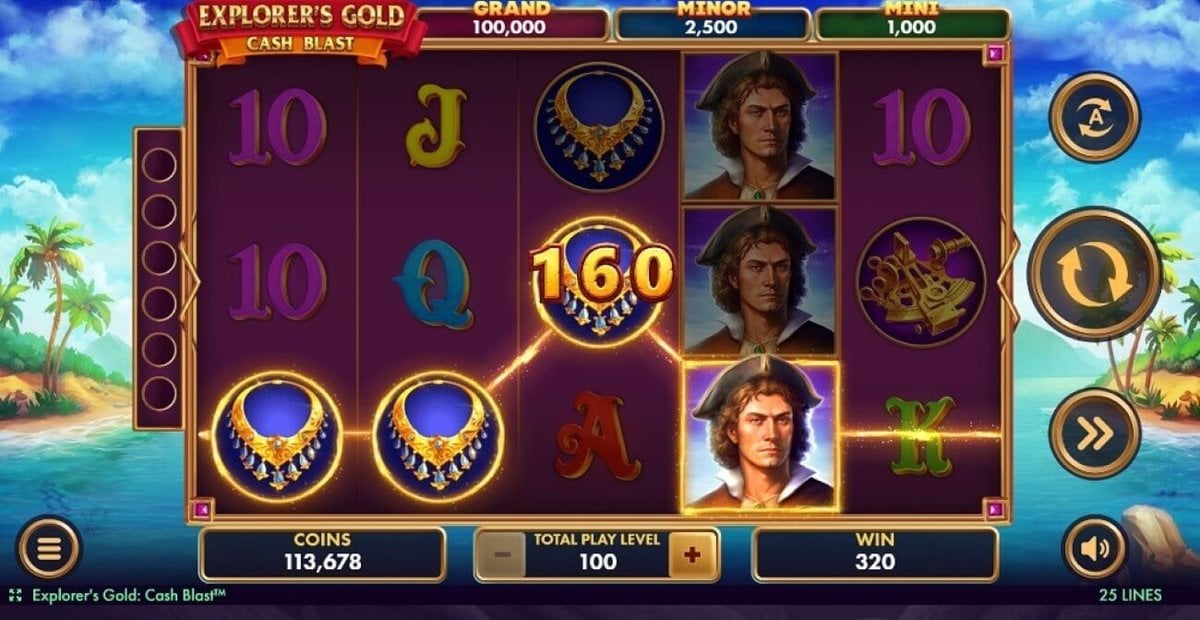Click the red A card symbol
The image size is (1200, 620).
[x=598, y=436]
